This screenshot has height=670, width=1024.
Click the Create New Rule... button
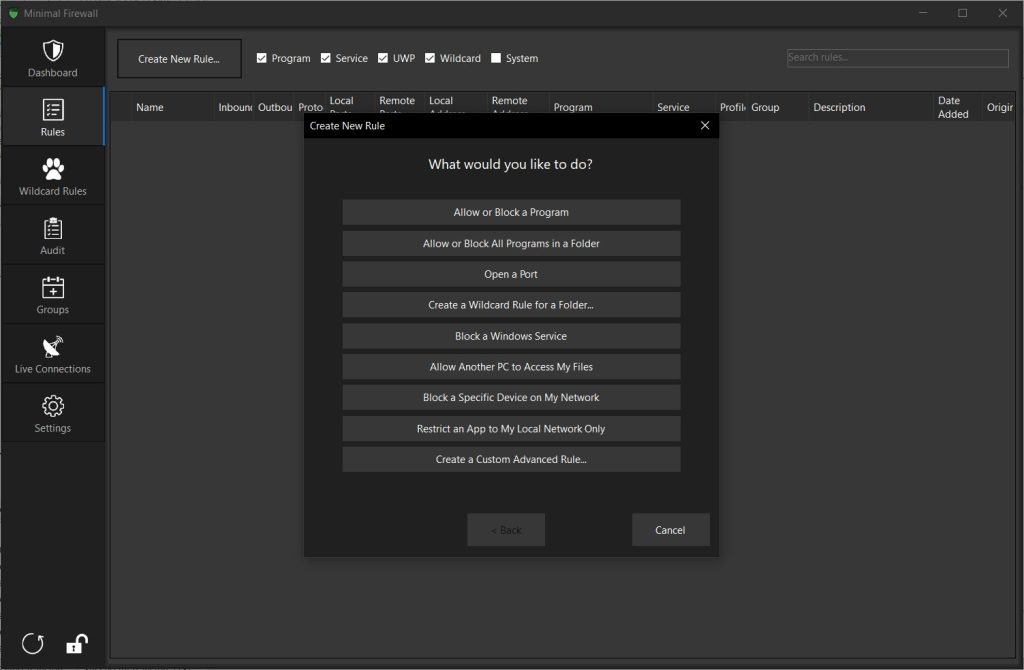(180, 59)
